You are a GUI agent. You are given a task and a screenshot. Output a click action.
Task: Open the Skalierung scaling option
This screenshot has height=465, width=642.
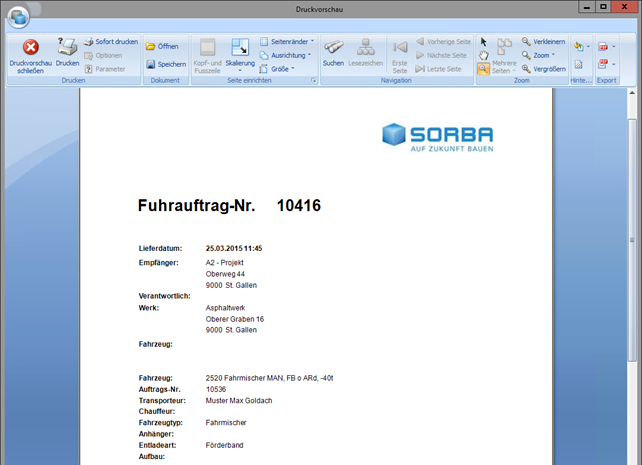click(240, 52)
